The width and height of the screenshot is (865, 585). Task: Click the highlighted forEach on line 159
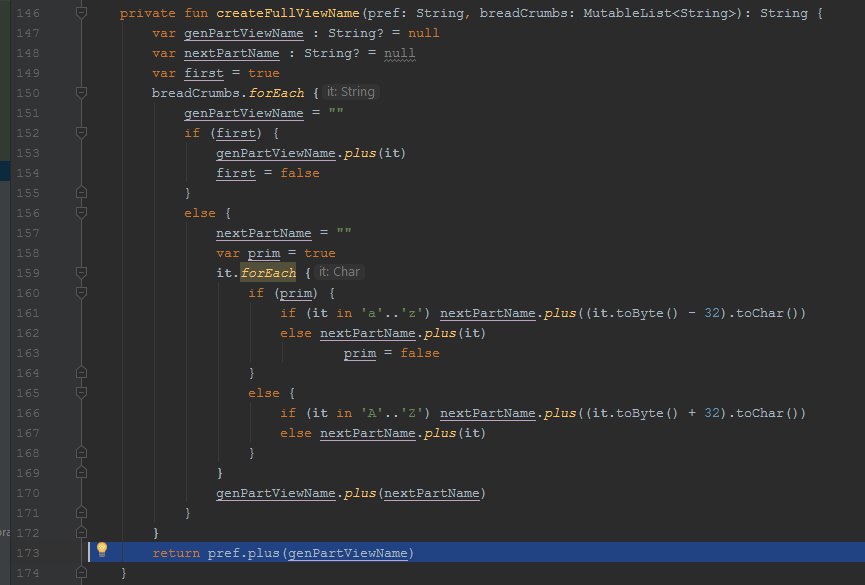[268, 273]
